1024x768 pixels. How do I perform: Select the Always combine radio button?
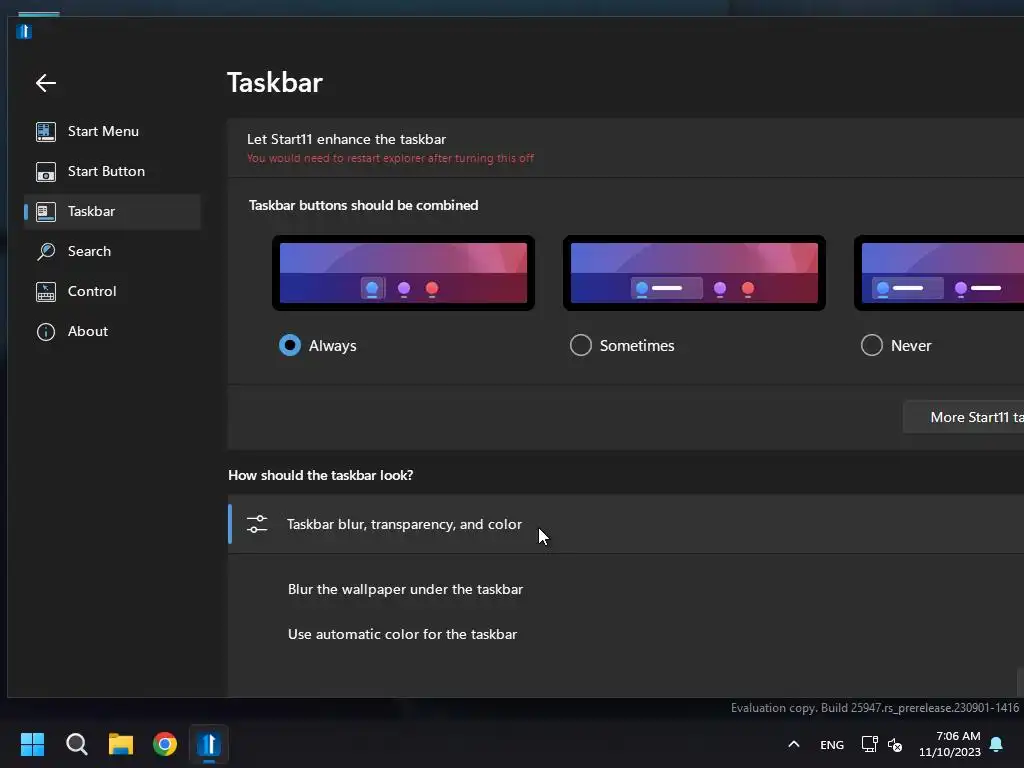pos(290,345)
